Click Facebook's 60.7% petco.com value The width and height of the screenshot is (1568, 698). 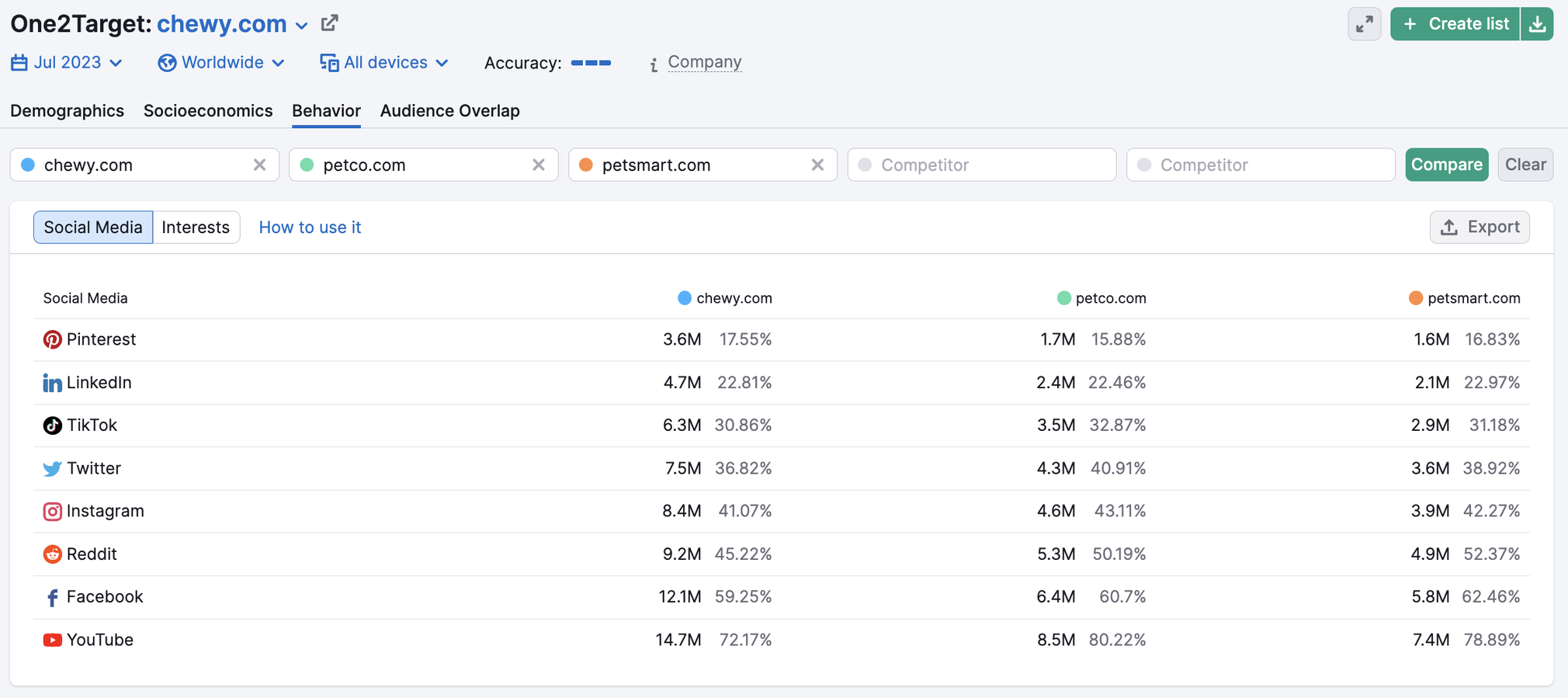(x=1122, y=597)
